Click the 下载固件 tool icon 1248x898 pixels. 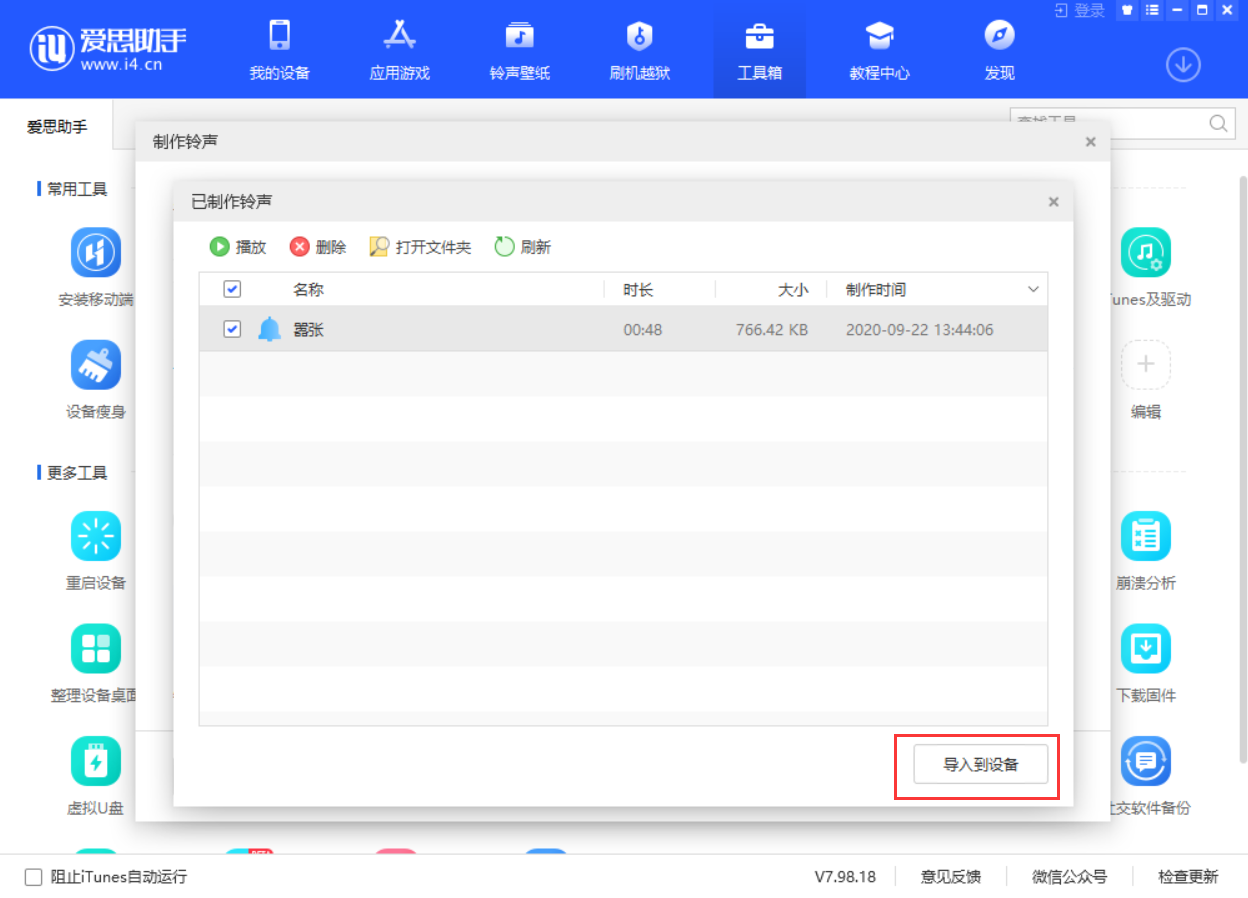(1145, 650)
